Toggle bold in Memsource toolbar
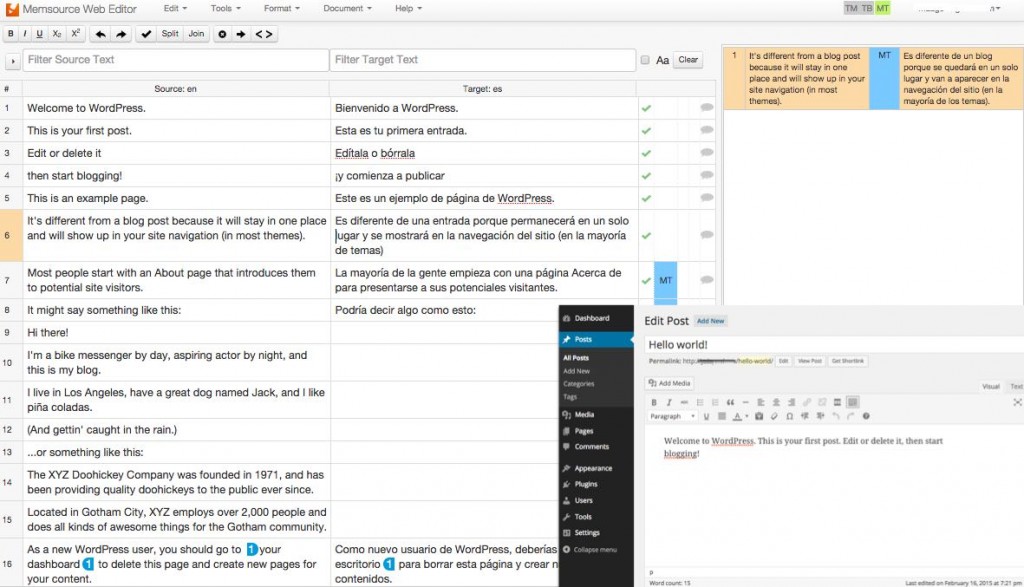Viewport: 1024px width, 587px height. pos(10,34)
